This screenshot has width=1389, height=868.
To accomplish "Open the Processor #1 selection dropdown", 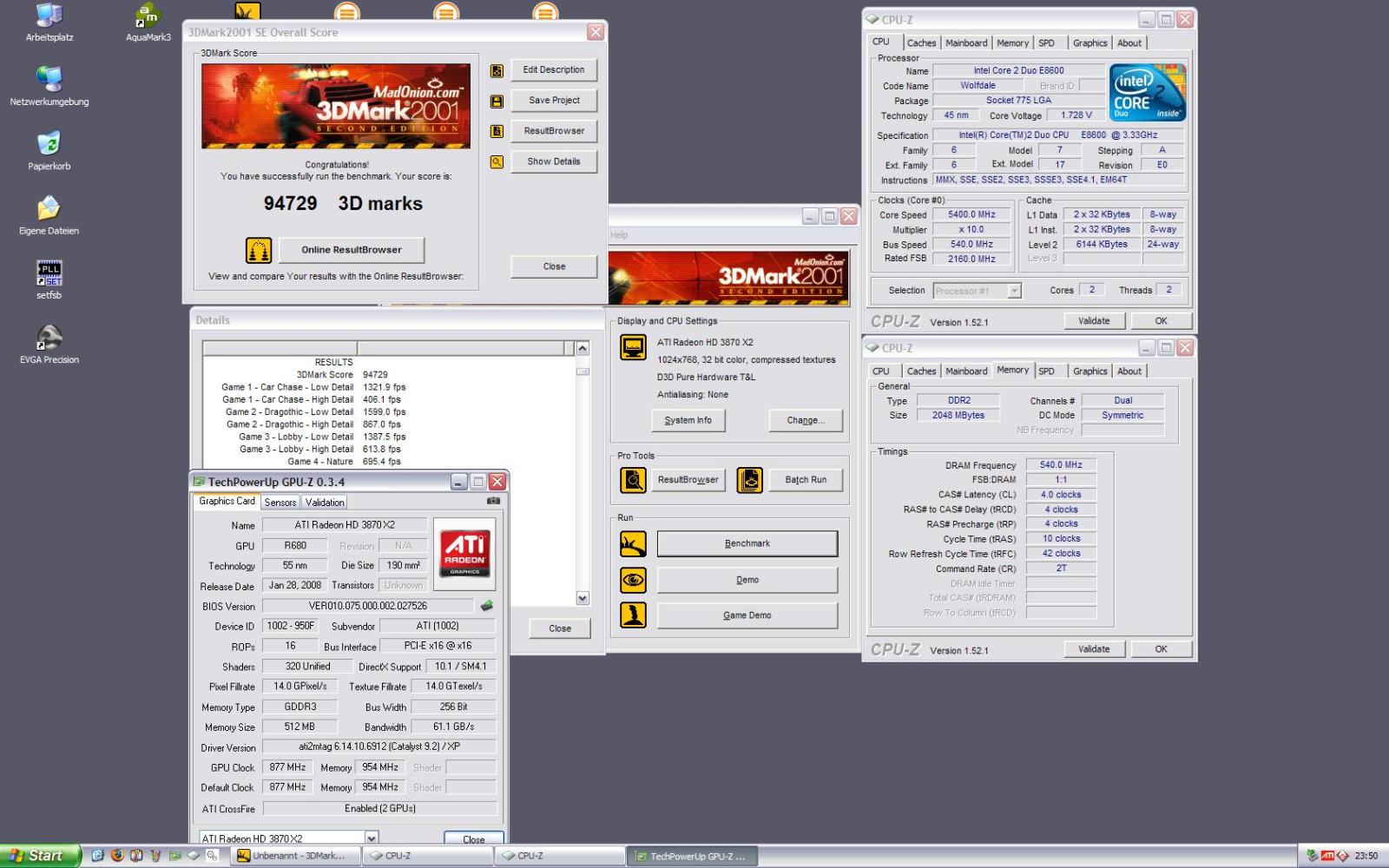I will tap(1014, 291).
